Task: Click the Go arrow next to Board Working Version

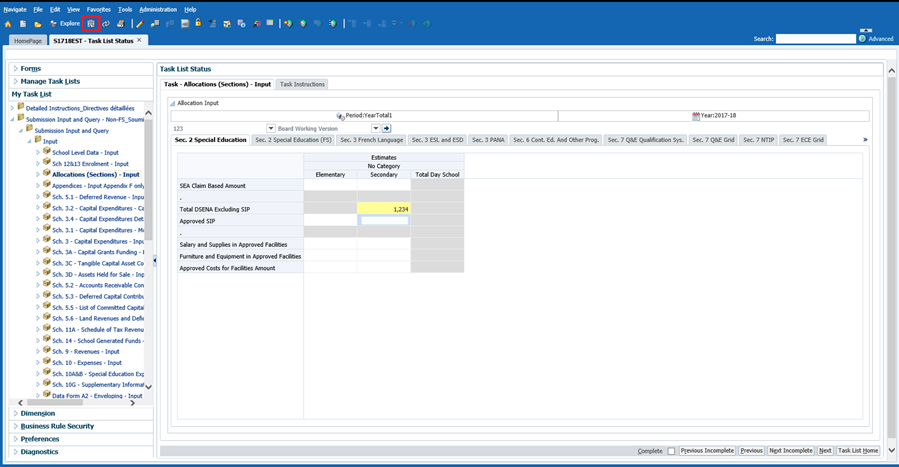Action: [387, 128]
